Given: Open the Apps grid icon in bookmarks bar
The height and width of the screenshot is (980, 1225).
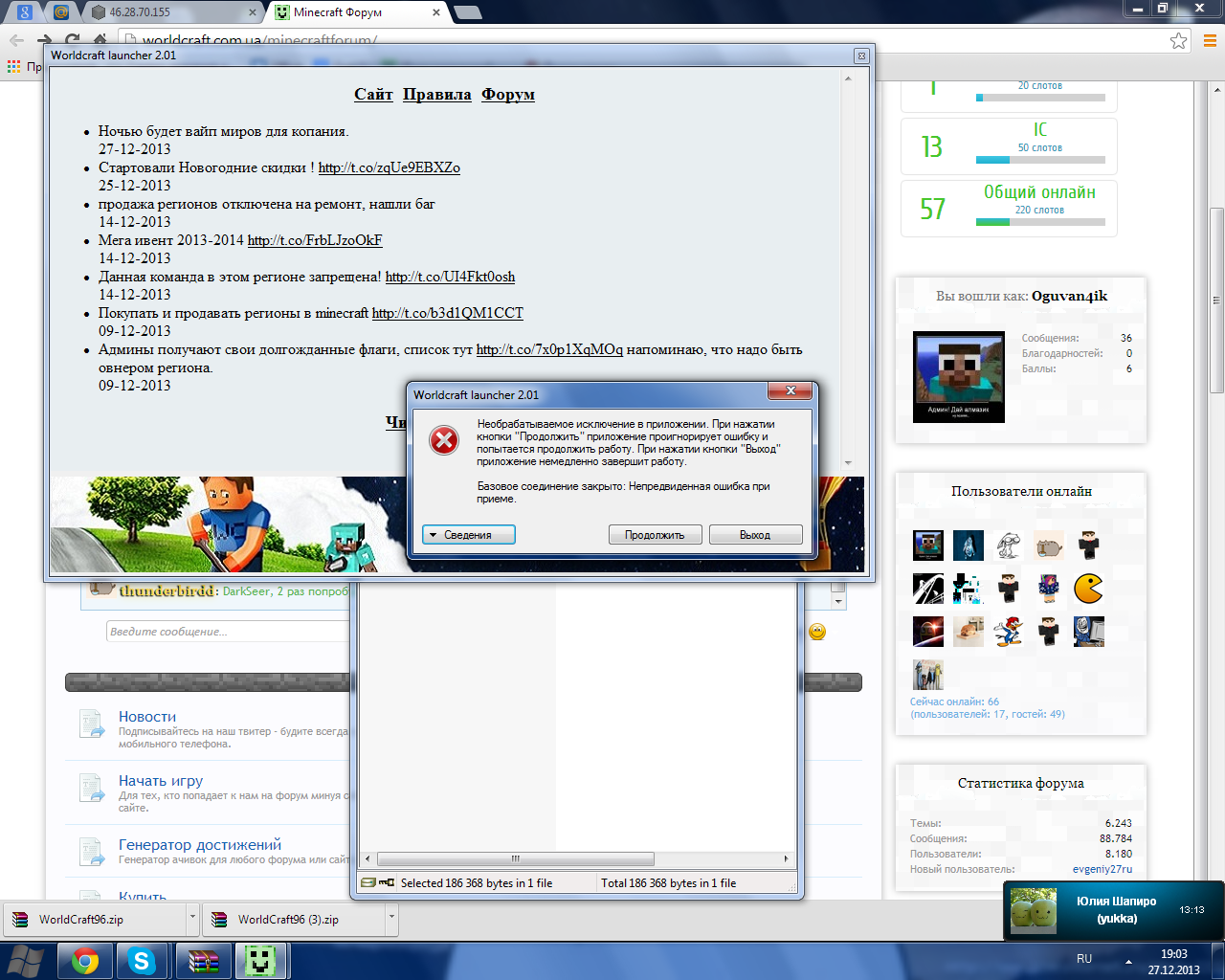Looking at the screenshot, I should (13, 66).
